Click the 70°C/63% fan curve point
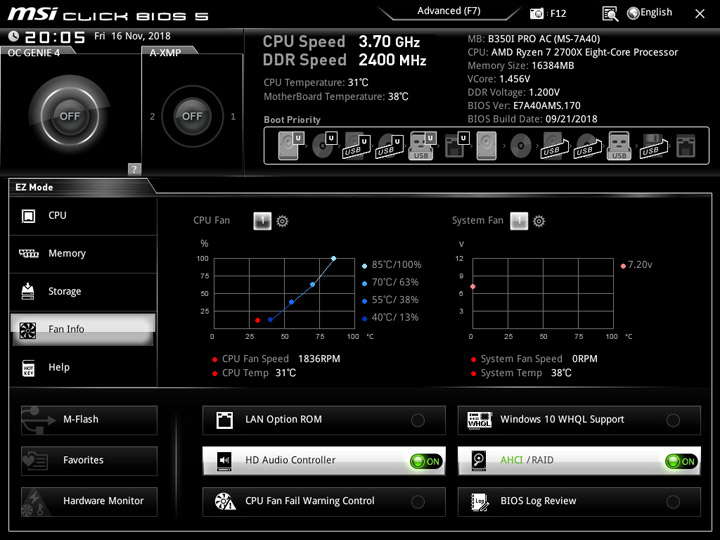 pyautogui.click(x=313, y=285)
